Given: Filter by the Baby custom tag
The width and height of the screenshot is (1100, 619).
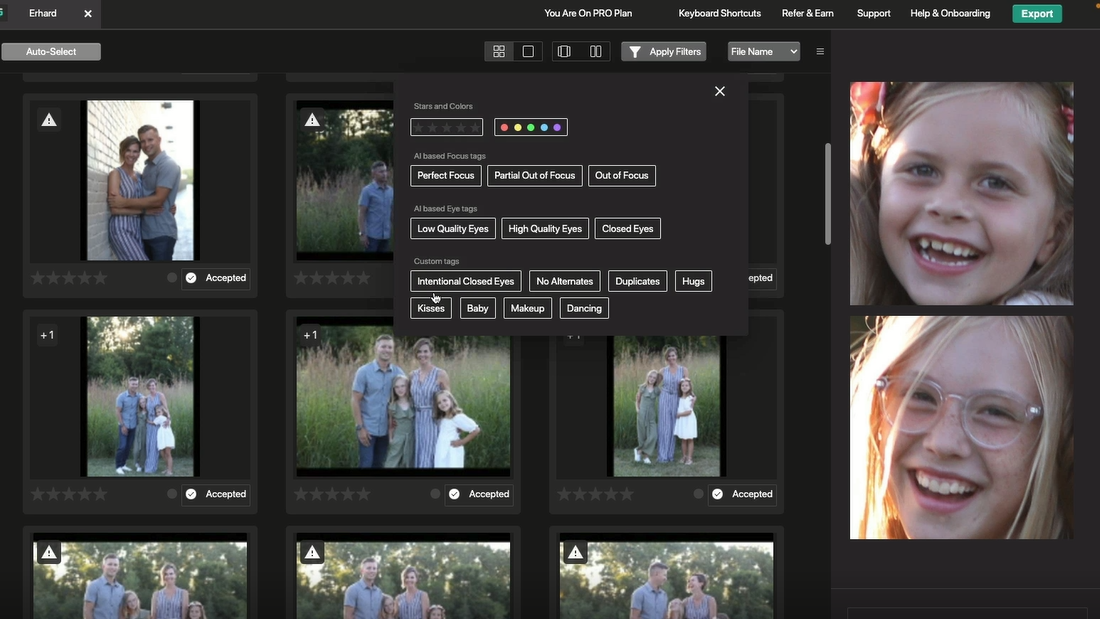Looking at the screenshot, I should point(477,308).
